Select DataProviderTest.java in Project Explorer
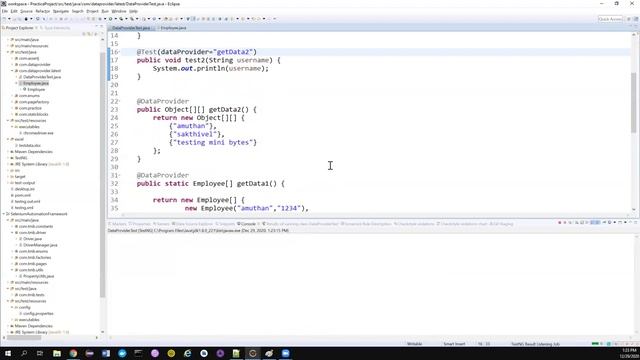The image size is (640, 360). pyautogui.click(x=42, y=77)
